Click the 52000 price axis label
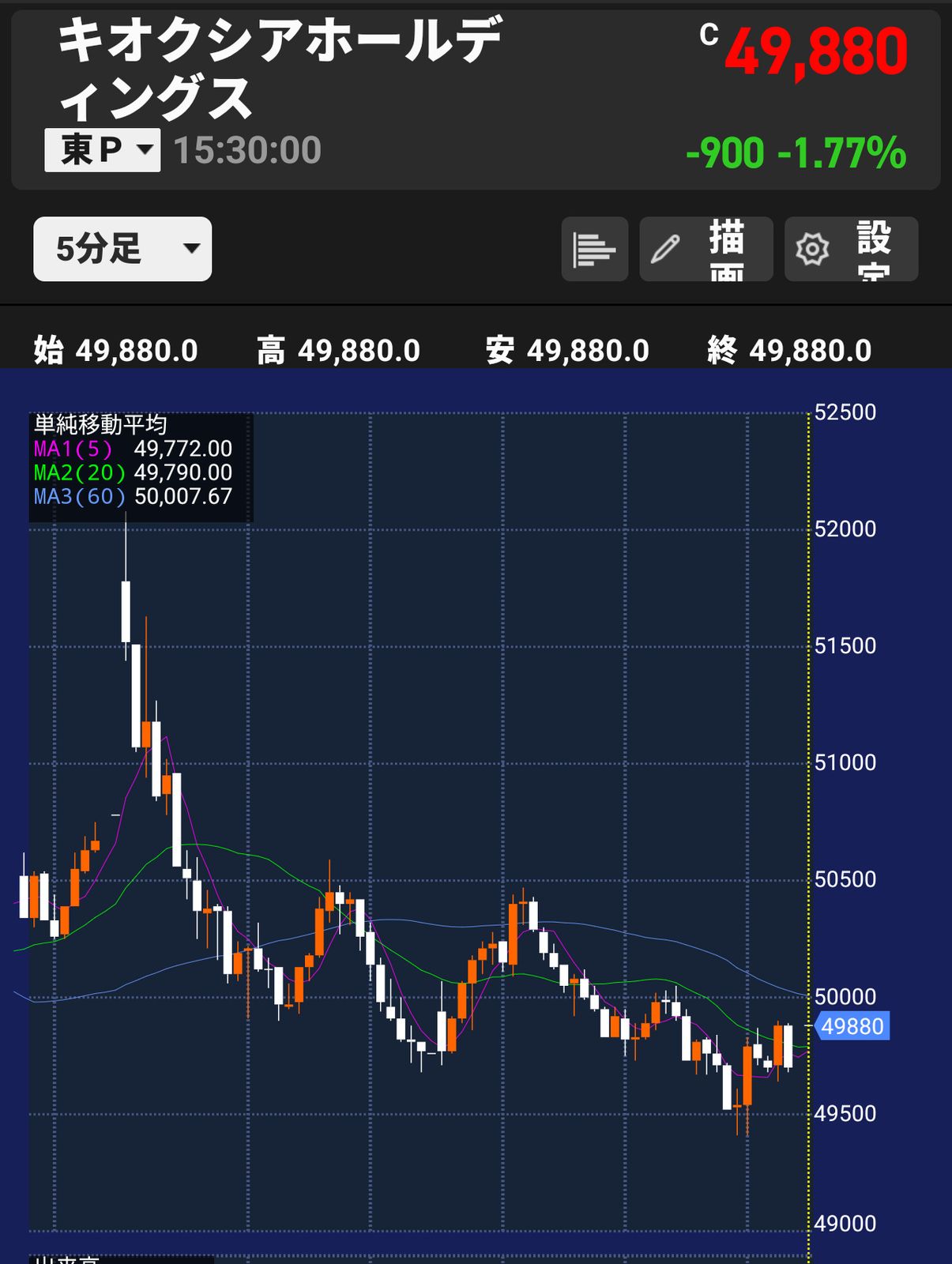952x1264 pixels. (x=845, y=529)
